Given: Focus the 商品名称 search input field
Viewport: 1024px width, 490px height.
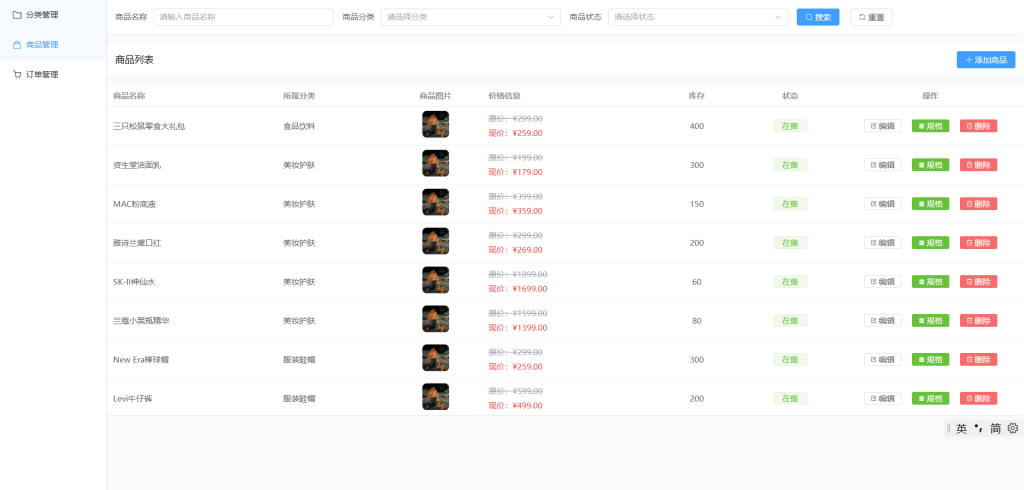Looking at the screenshot, I should (x=243, y=17).
